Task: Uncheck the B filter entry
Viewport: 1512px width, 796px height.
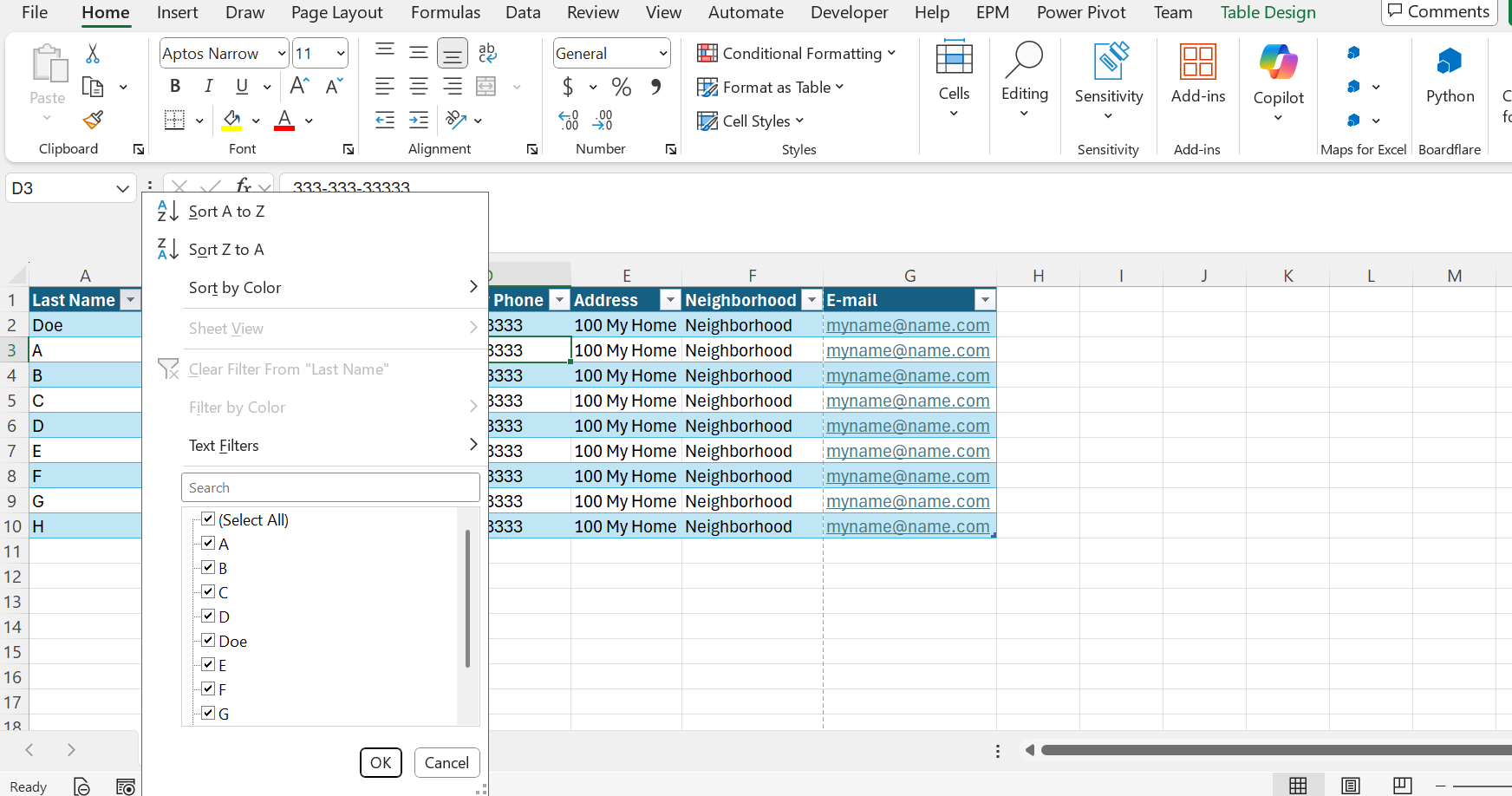Action: pyautogui.click(x=208, y=567)
